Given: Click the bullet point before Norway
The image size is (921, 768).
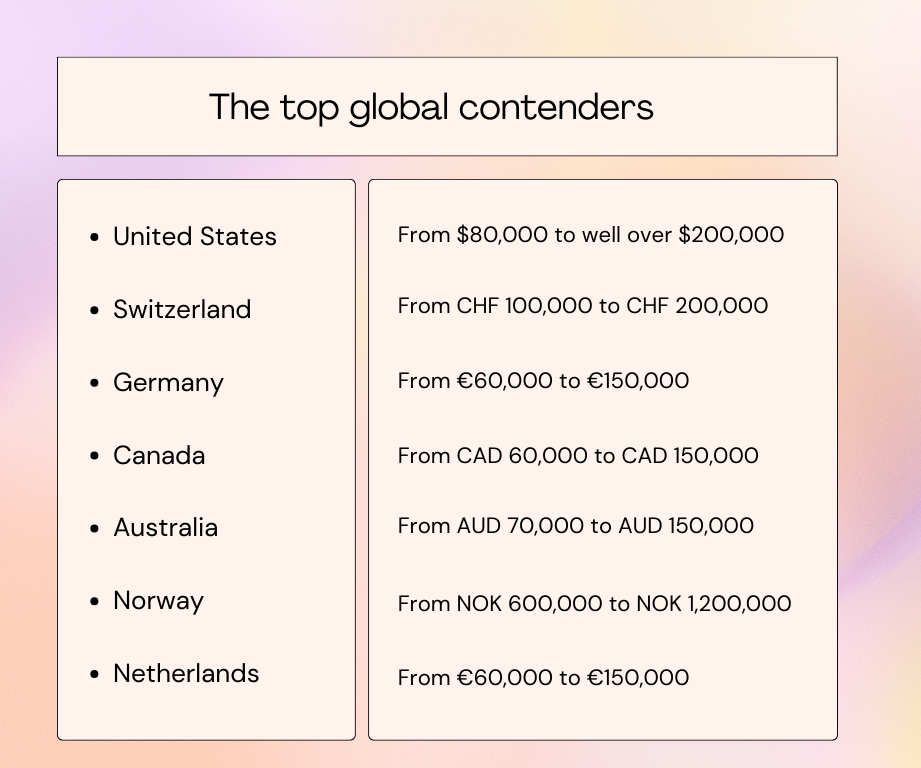Looking at the screenshot, I should [x=95, y=601].
